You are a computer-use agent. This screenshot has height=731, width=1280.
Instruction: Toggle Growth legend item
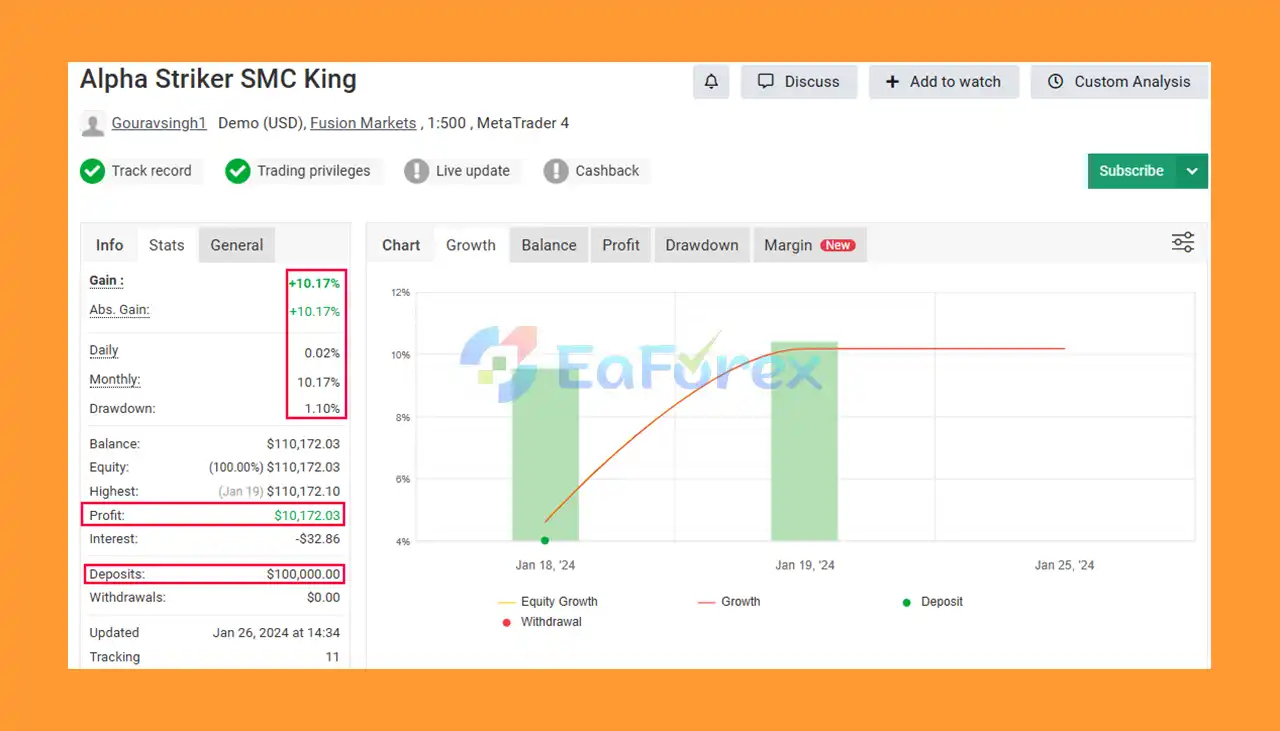pyautogui.click(x=728, y=602)
